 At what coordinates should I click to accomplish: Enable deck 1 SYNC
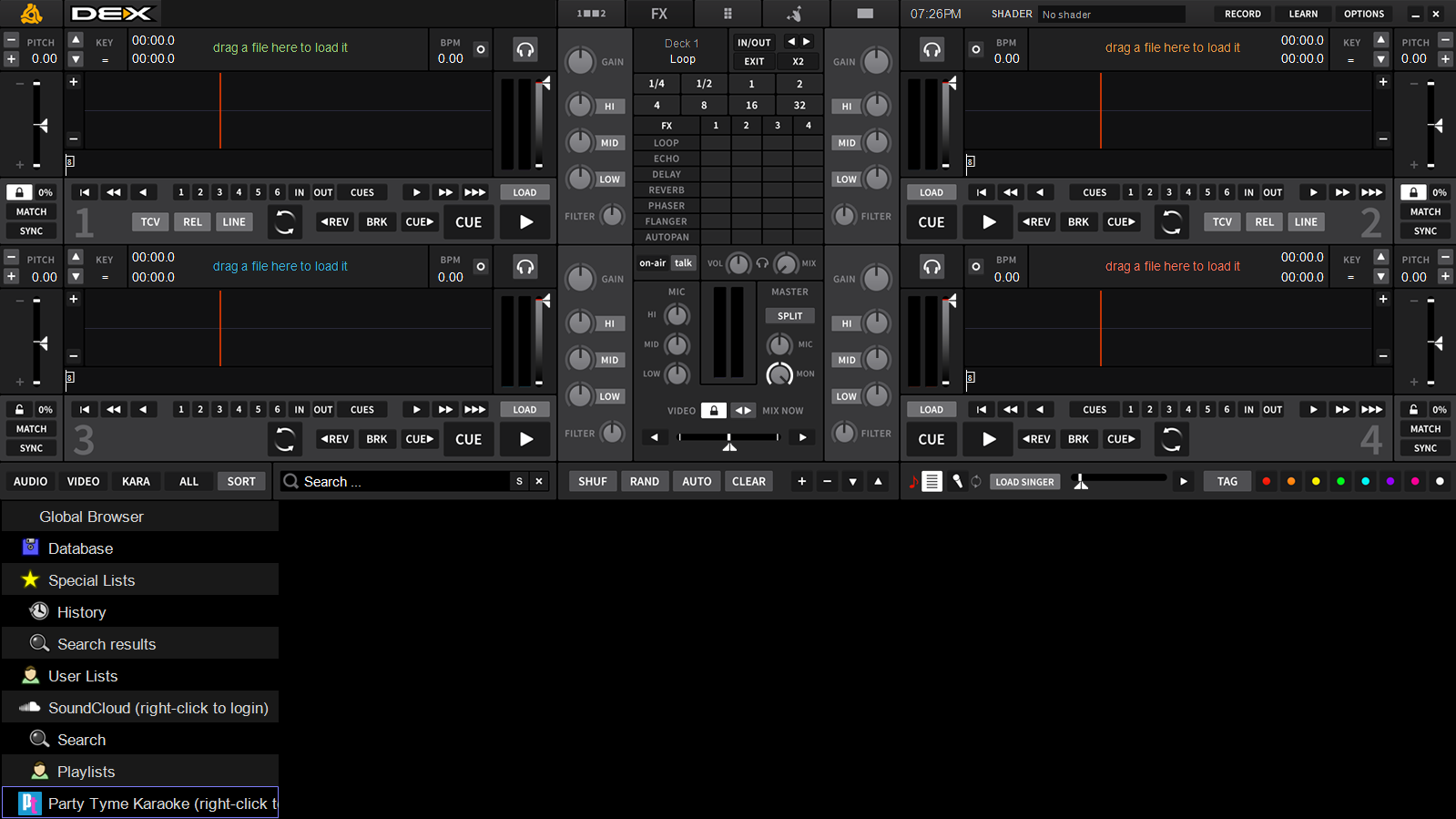[31, 230]
